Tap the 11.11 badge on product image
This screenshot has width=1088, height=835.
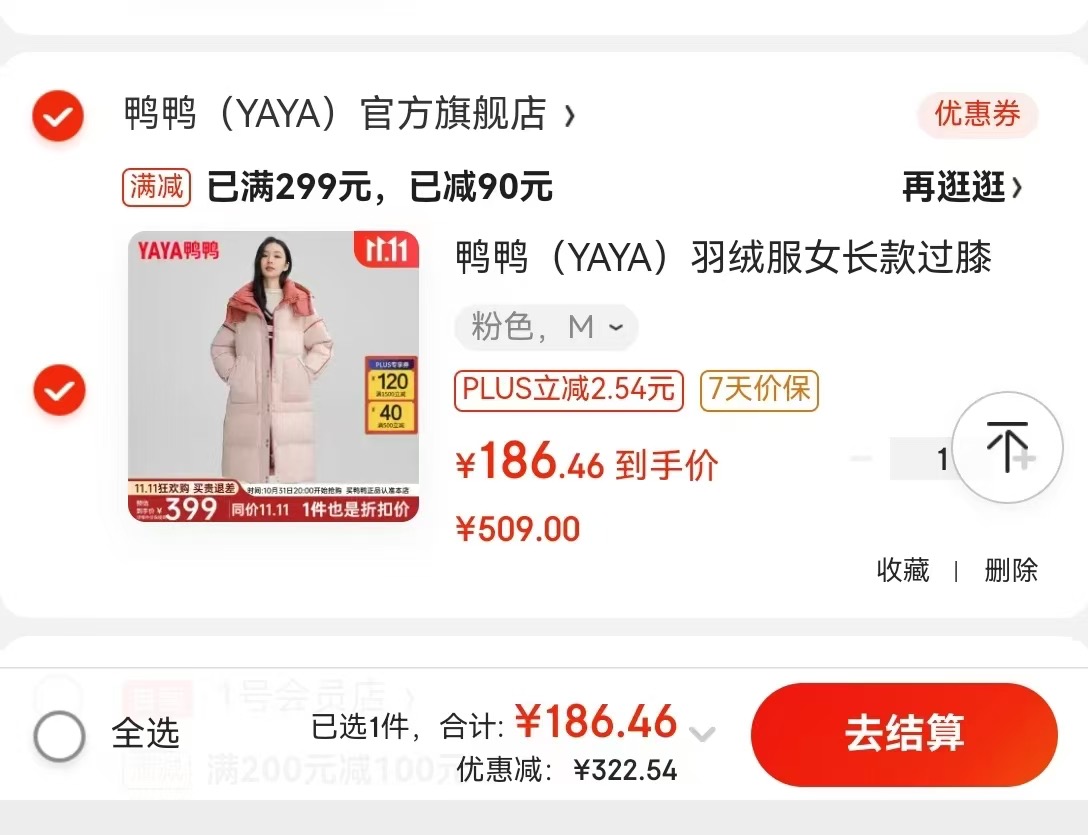[x=386, y=249]
